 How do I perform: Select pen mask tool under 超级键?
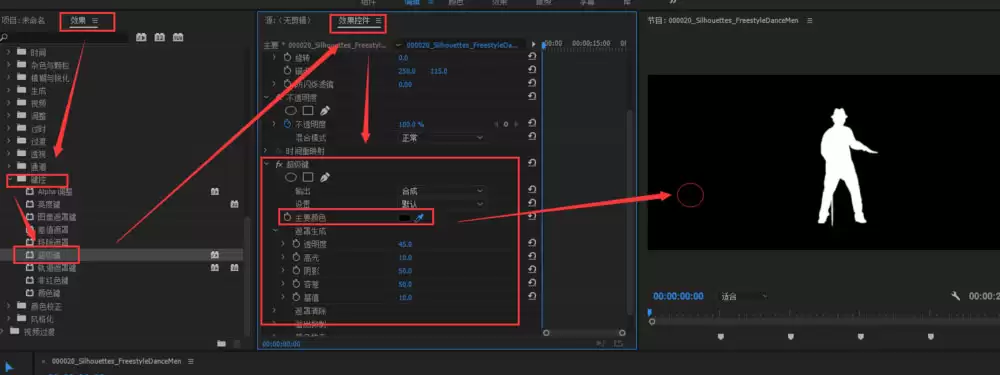pos(325,177)
